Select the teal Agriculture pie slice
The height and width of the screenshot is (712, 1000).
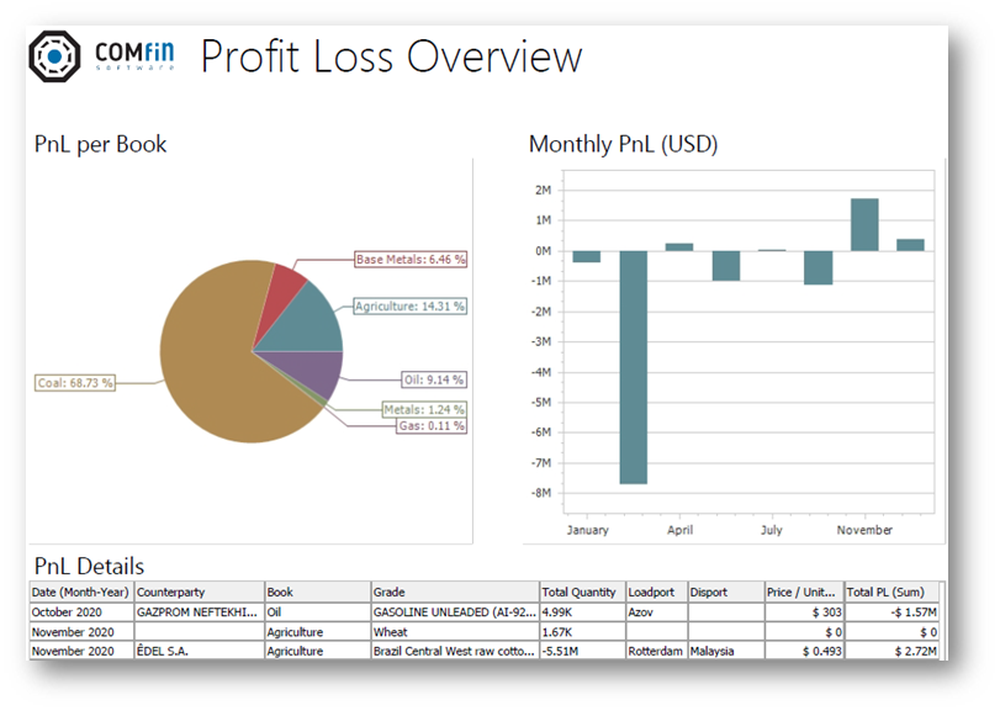(309, 324)
